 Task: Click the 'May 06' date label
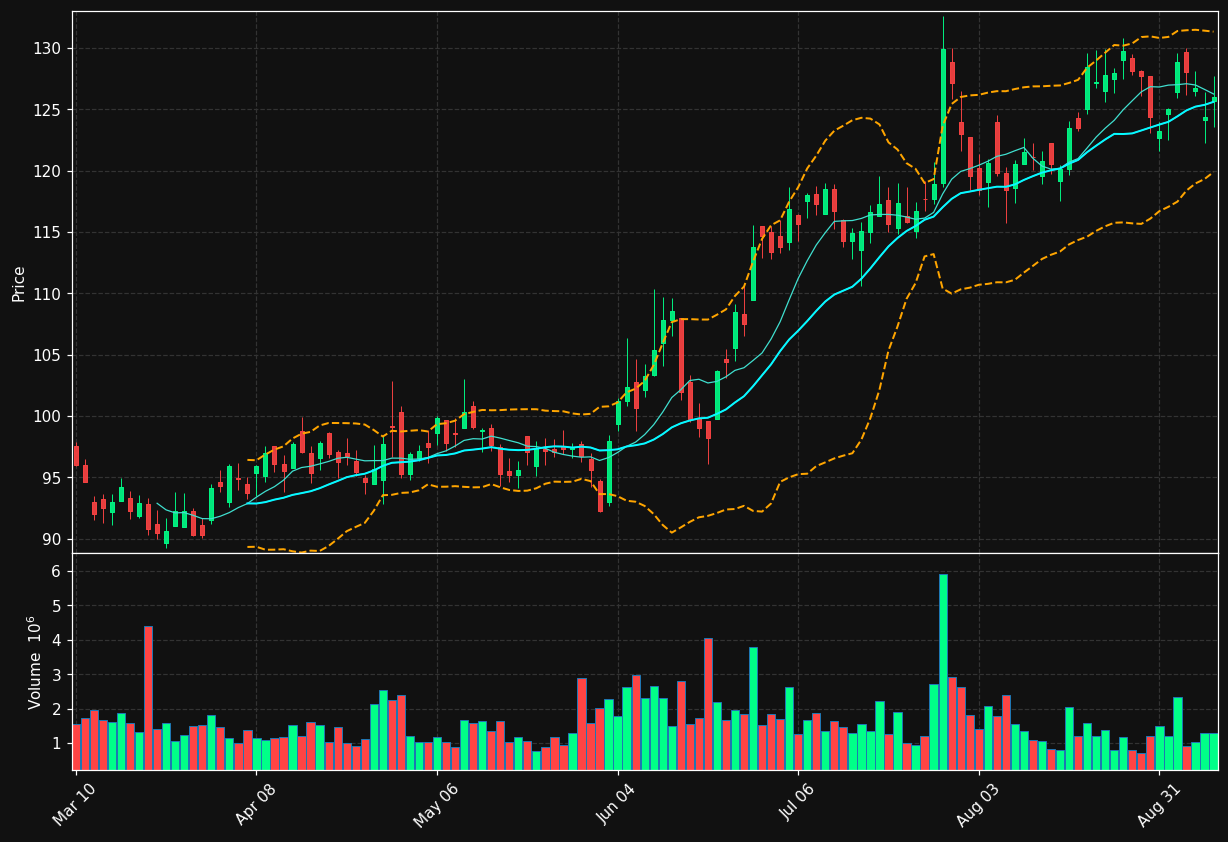point(435,805)
